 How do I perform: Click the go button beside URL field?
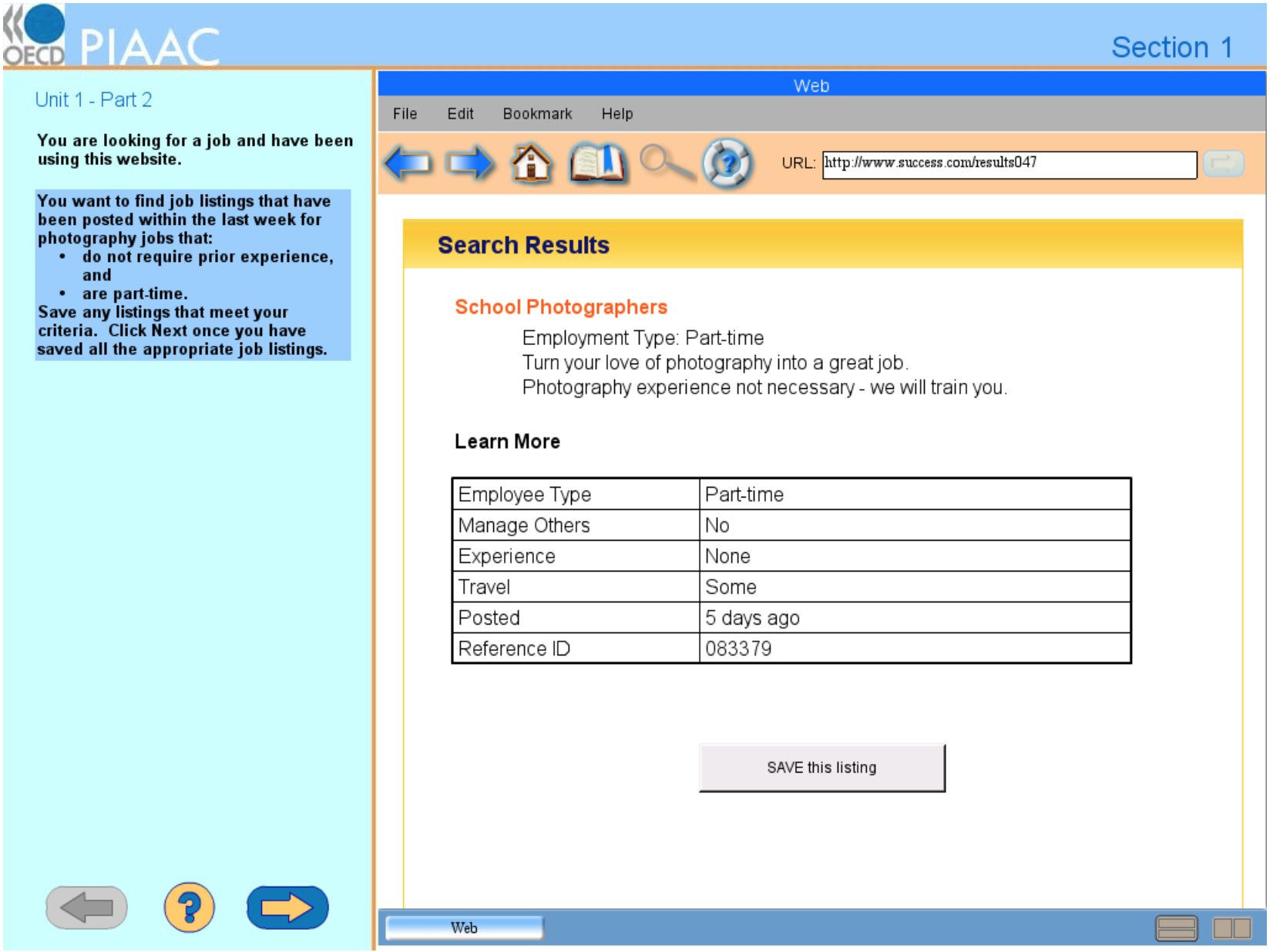point(1224,163)
